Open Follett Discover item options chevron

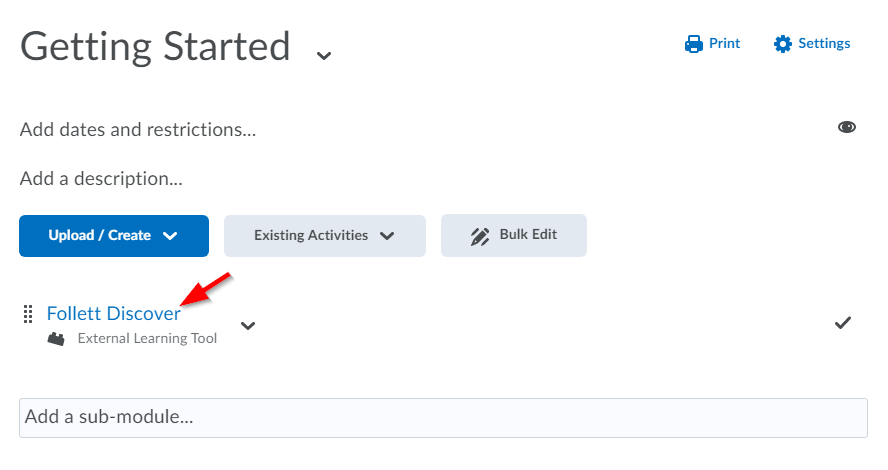point(248,325)
